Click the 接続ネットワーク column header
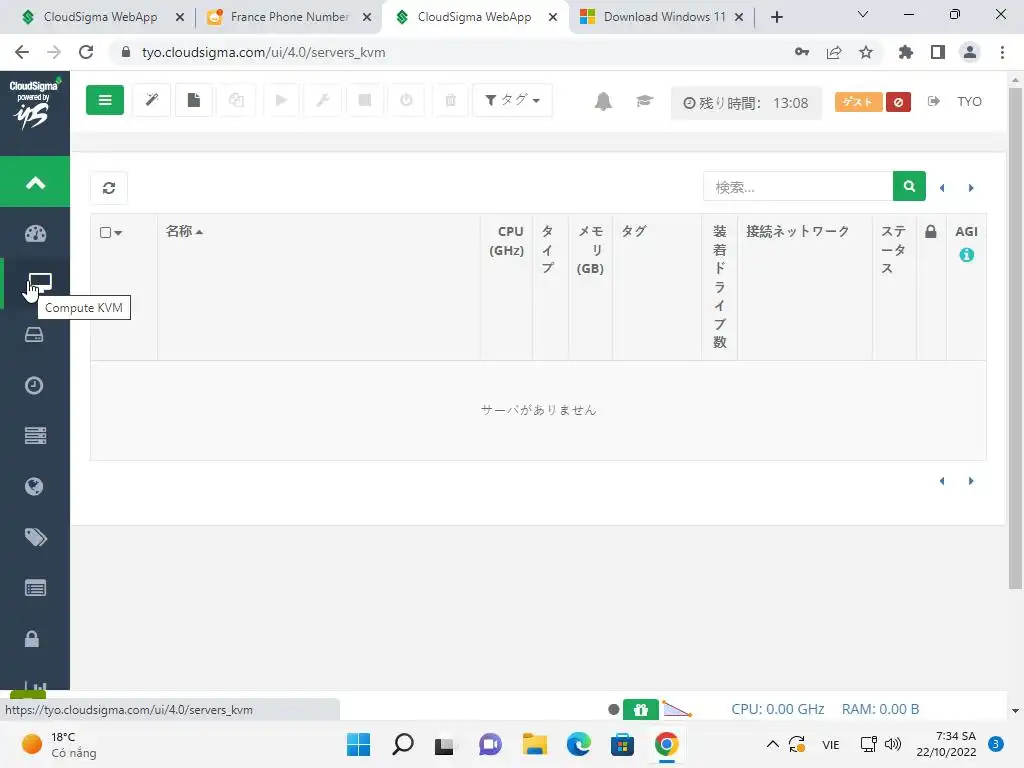This screenshot has width=1024, height=768. coord(798,231)
